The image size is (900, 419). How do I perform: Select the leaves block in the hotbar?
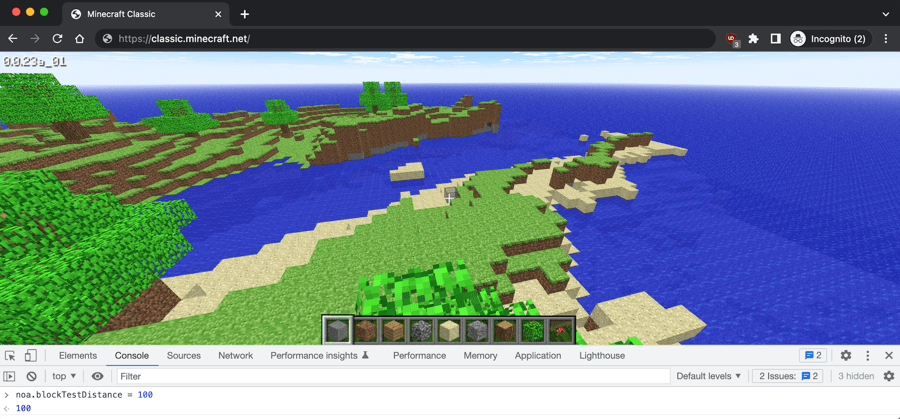coord(533,331)
